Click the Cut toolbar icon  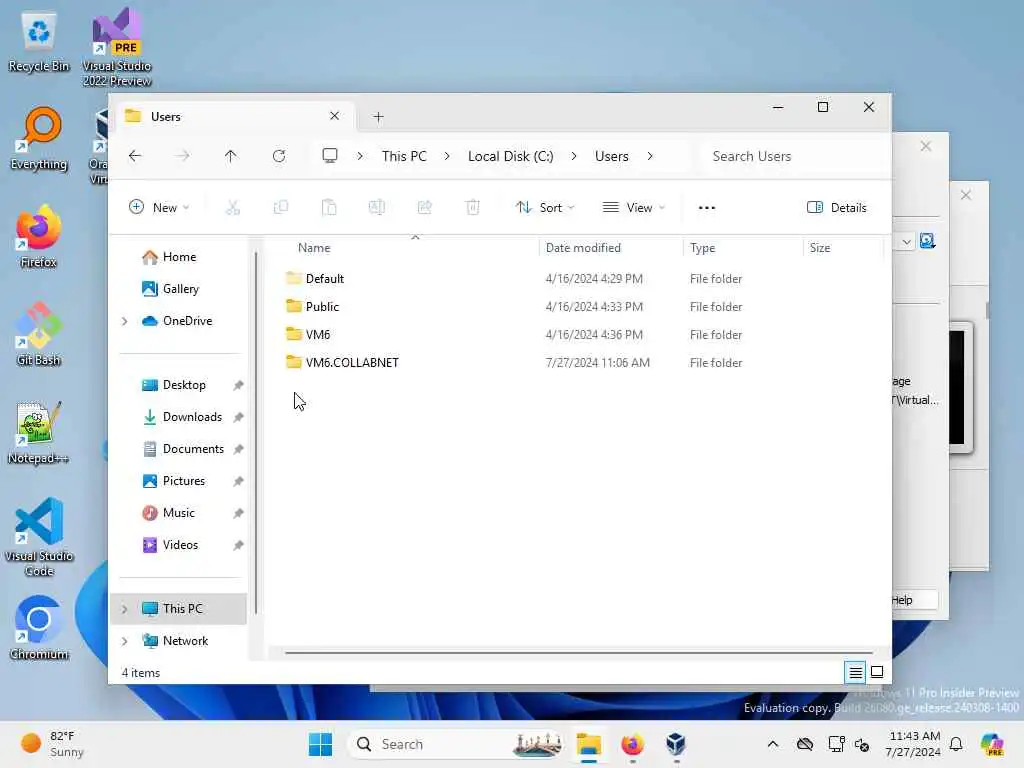(x=232, y=208)
